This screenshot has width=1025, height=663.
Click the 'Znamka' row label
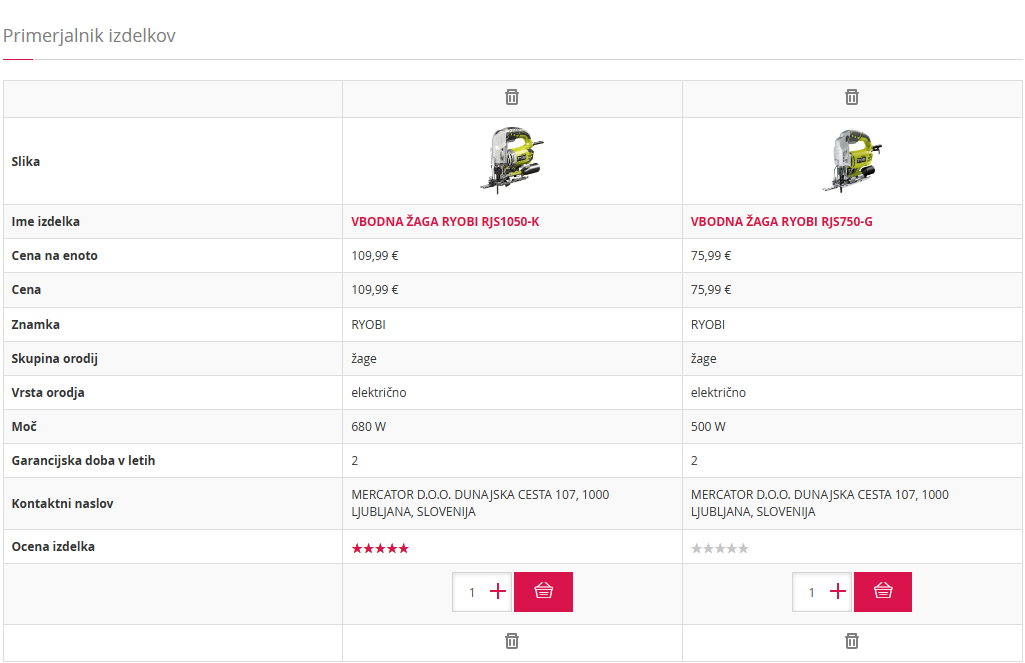[35, 324]
